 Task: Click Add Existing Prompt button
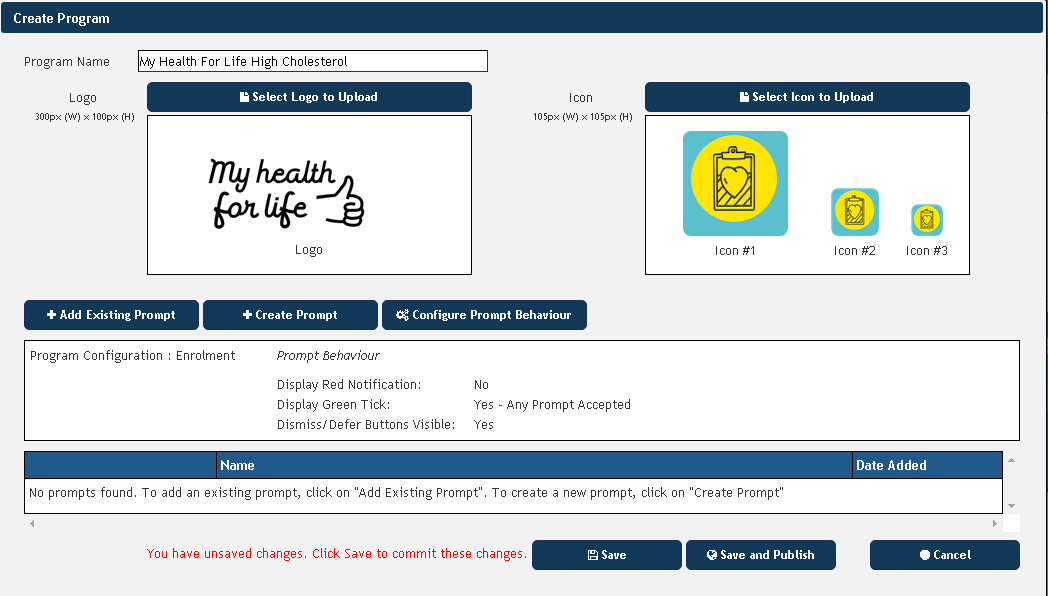(x=112, y=315)
